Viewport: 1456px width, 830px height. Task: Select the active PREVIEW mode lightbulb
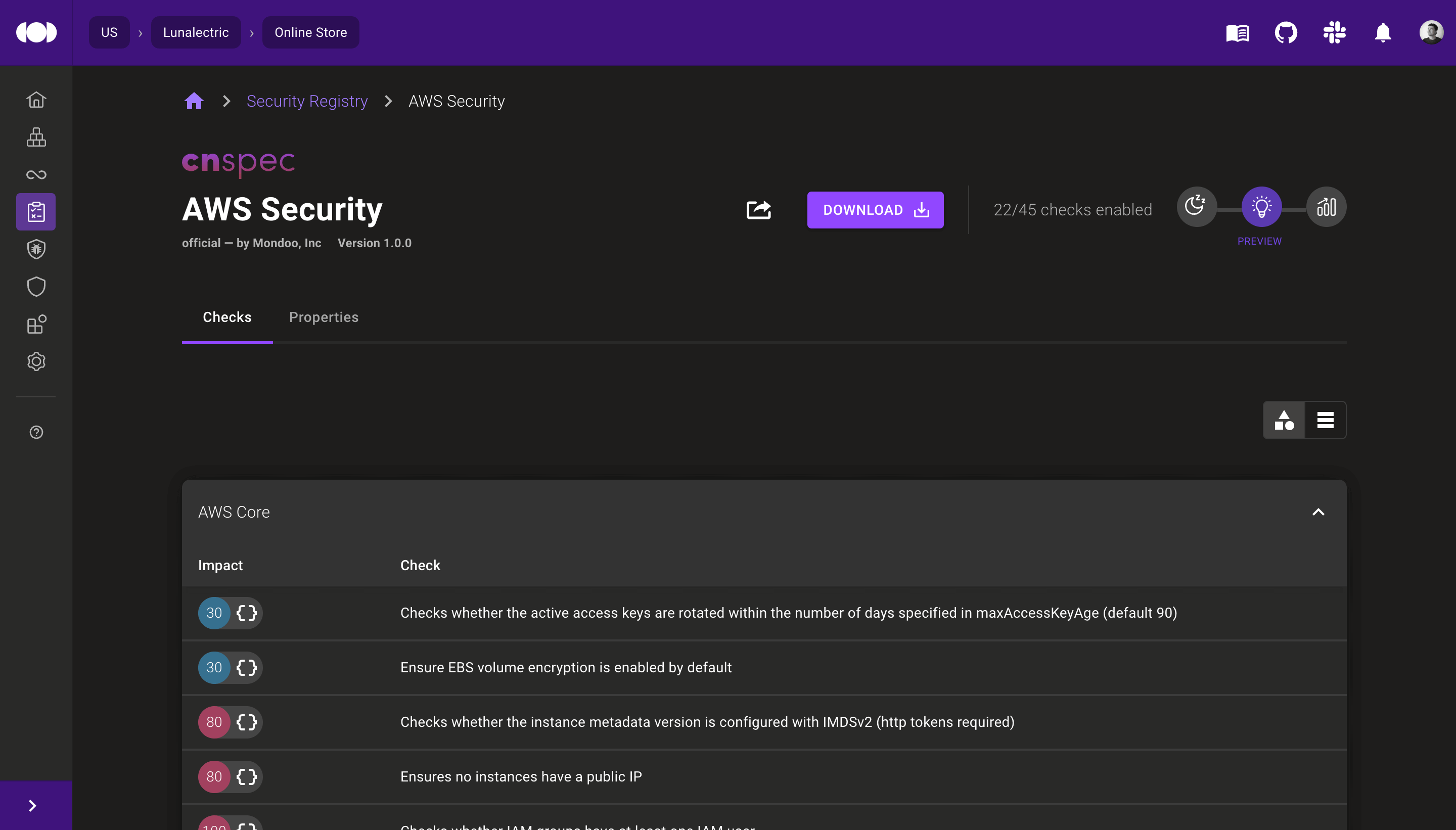pyautogui.click(x=1261, y=206)
